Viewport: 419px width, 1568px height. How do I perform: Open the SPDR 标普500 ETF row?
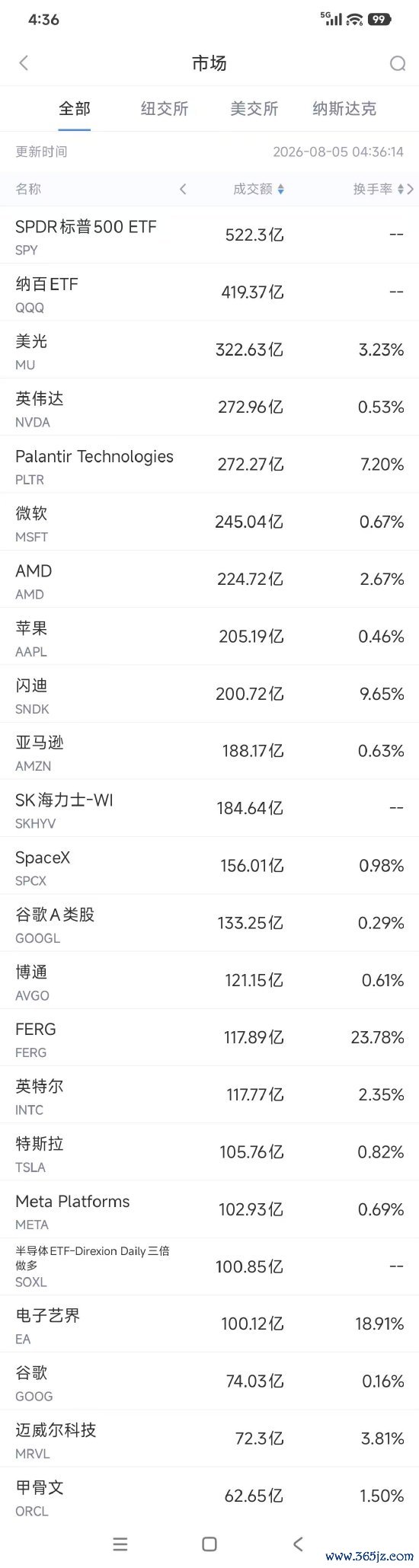click(209, 235)
